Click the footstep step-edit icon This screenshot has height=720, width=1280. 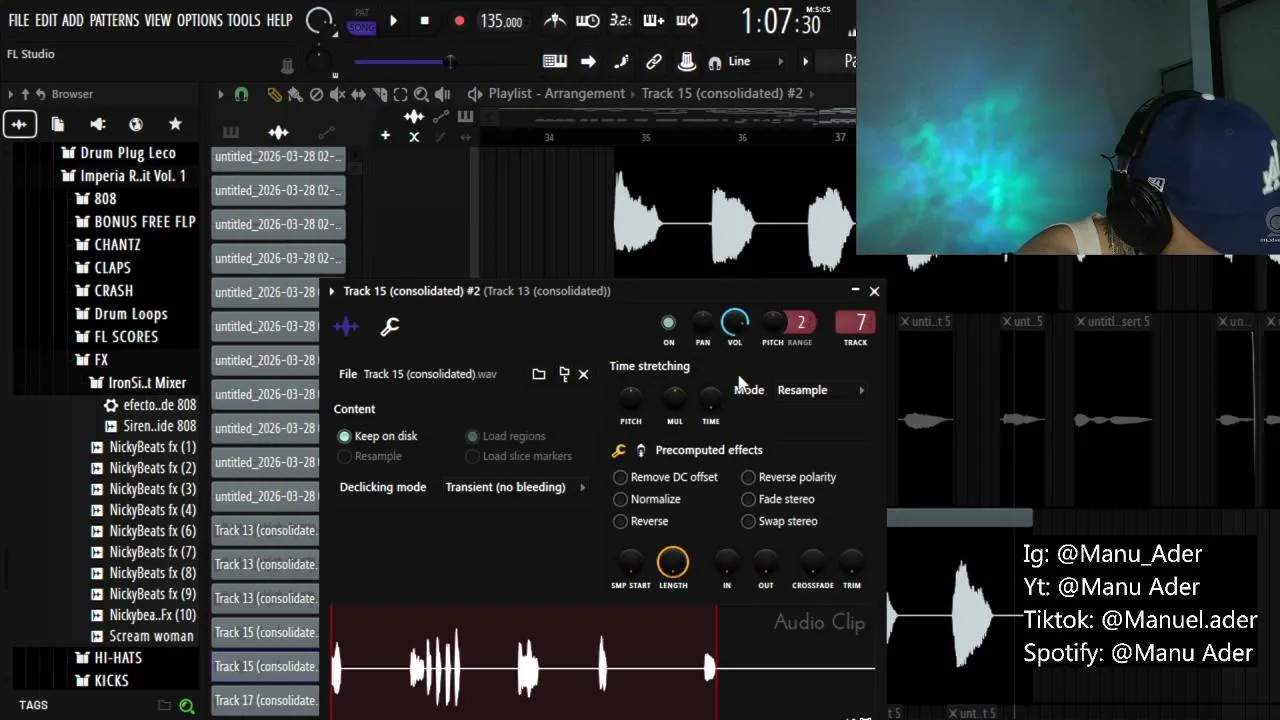[x=621, y=61]
